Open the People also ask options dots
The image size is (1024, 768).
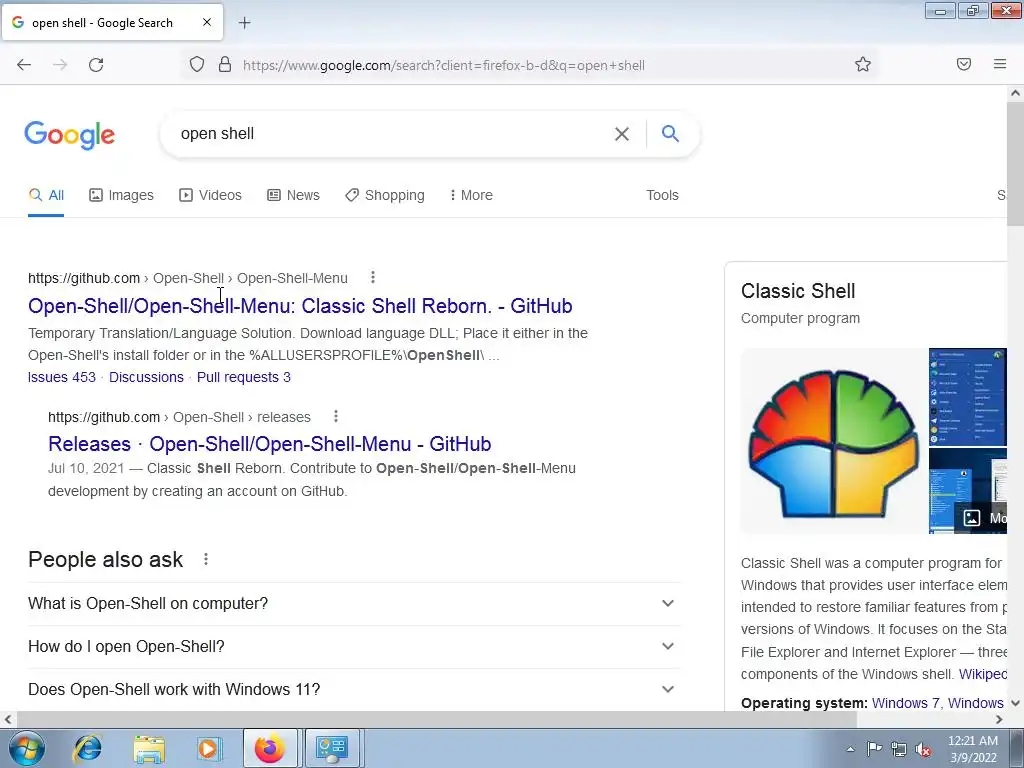(206, 559)
